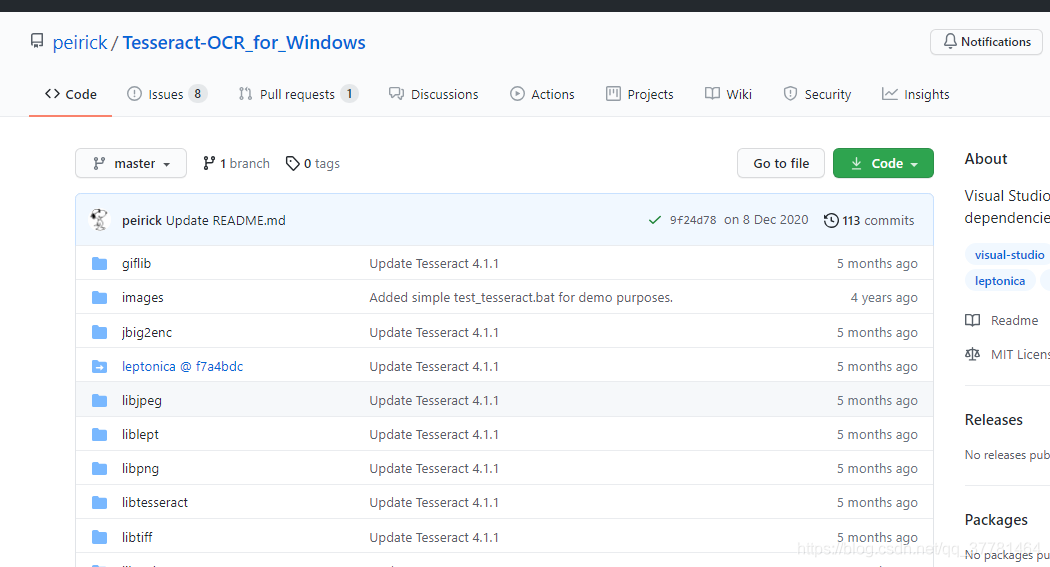The height and width of the screenshot is (567, 1050).
Task: Click the libtesseract folder icon
Action: 100,503
